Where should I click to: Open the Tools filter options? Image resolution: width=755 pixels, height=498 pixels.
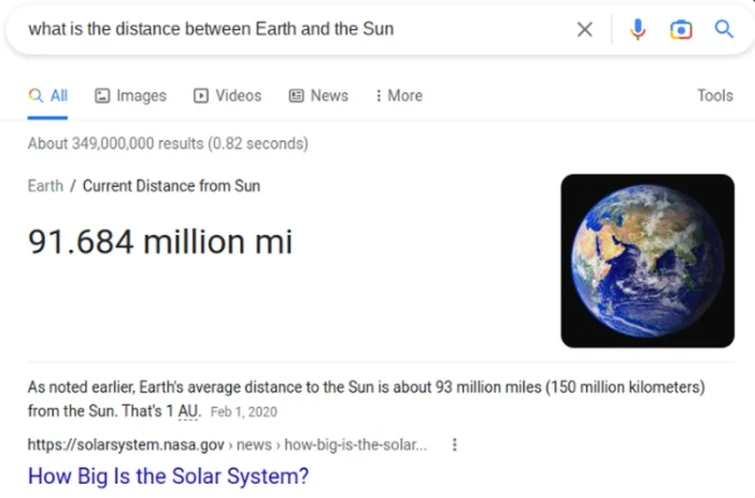(715, 96)
